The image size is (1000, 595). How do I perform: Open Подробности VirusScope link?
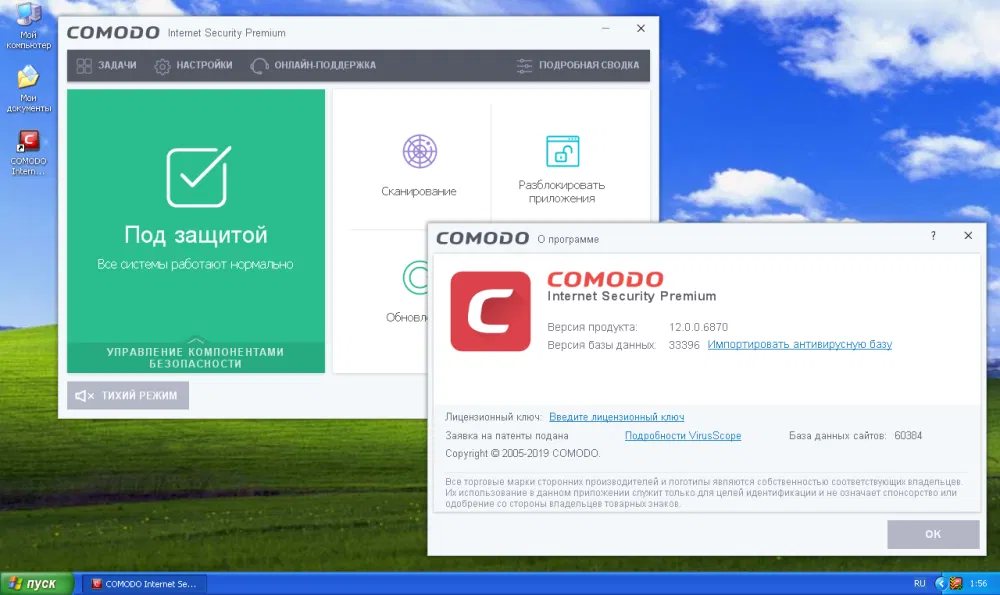[683, 436]
